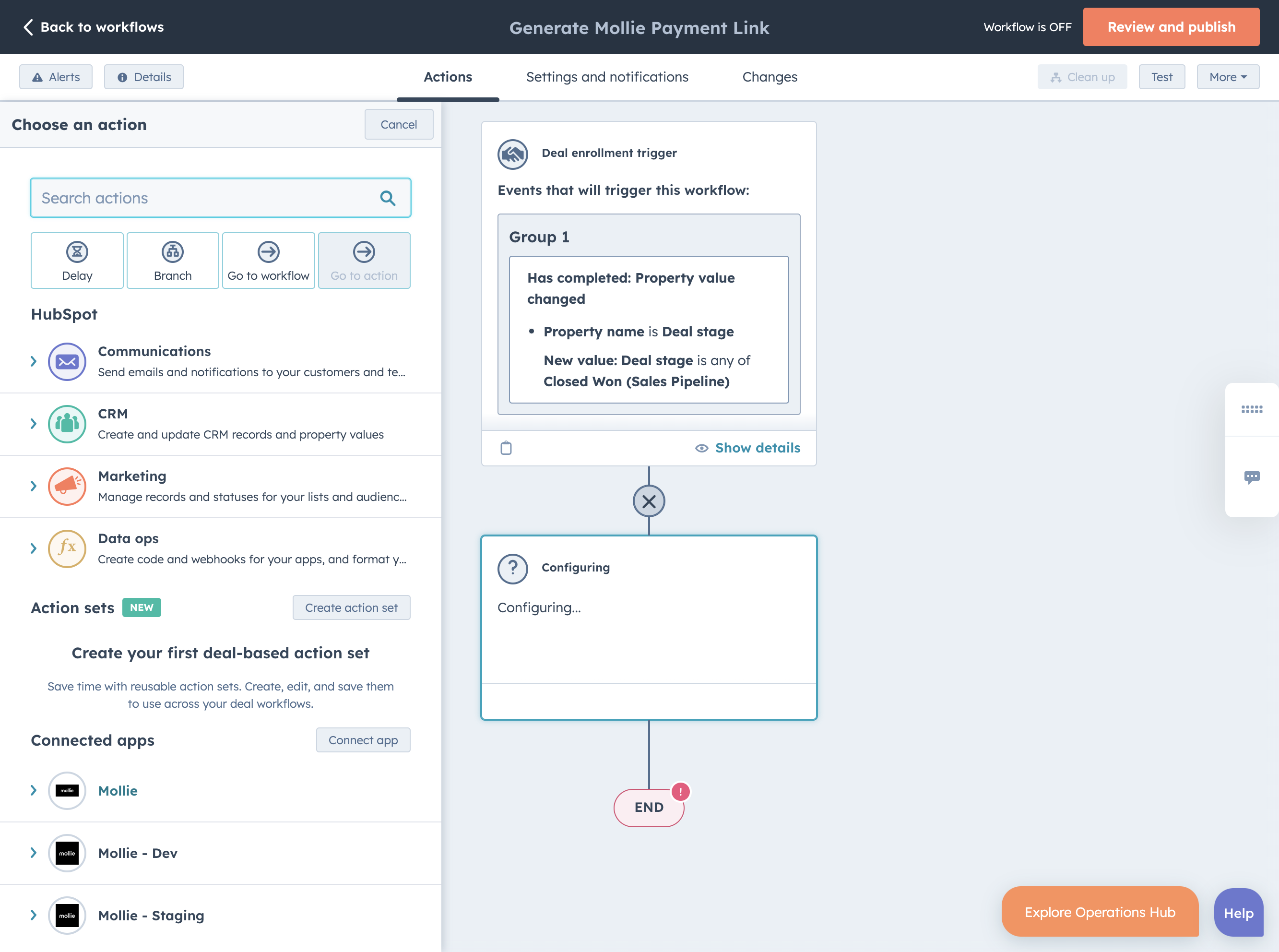Image resolution: width=1279 pixels, height=952 pixels.
Task: Expand the Data ops category chevron
Action: pos(34,548)
